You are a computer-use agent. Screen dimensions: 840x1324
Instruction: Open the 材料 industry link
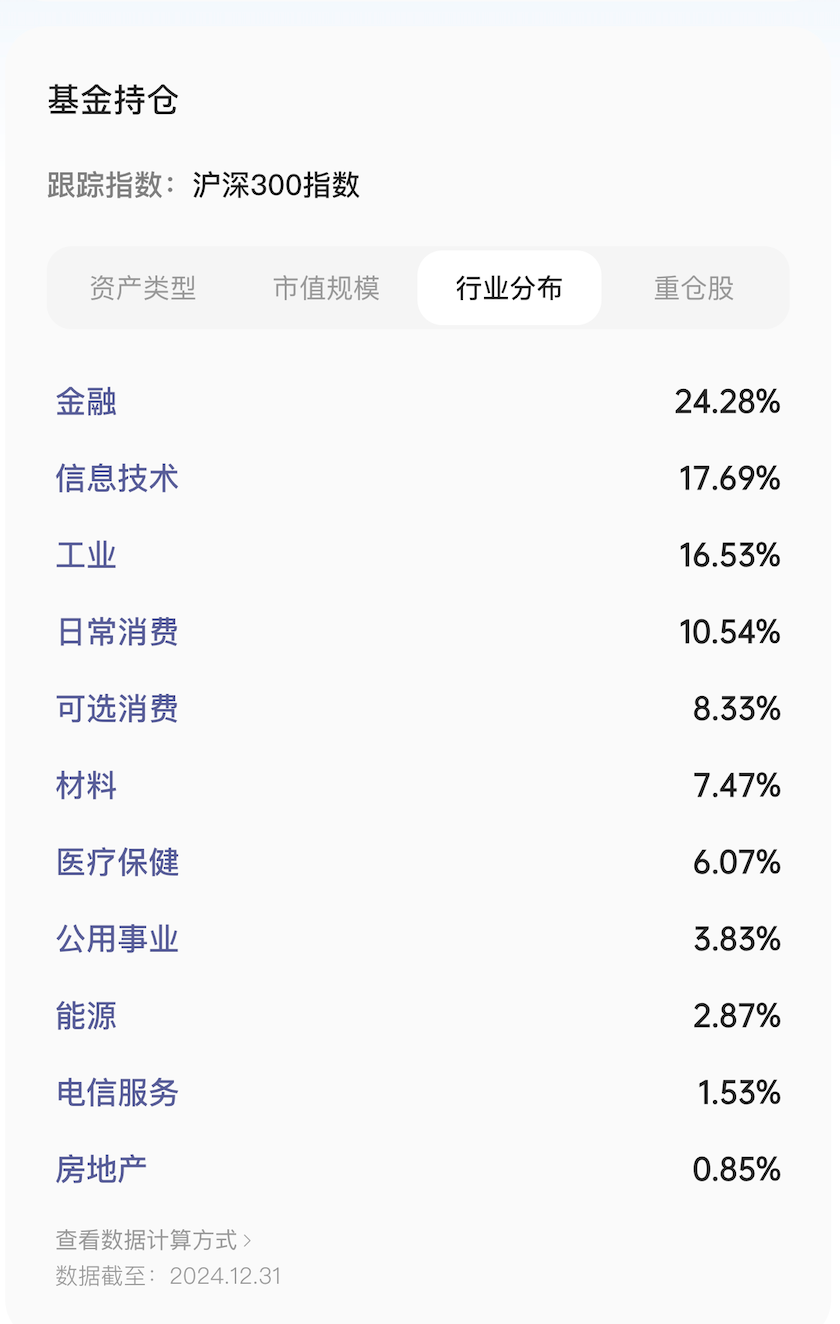(x=86, y=785)
